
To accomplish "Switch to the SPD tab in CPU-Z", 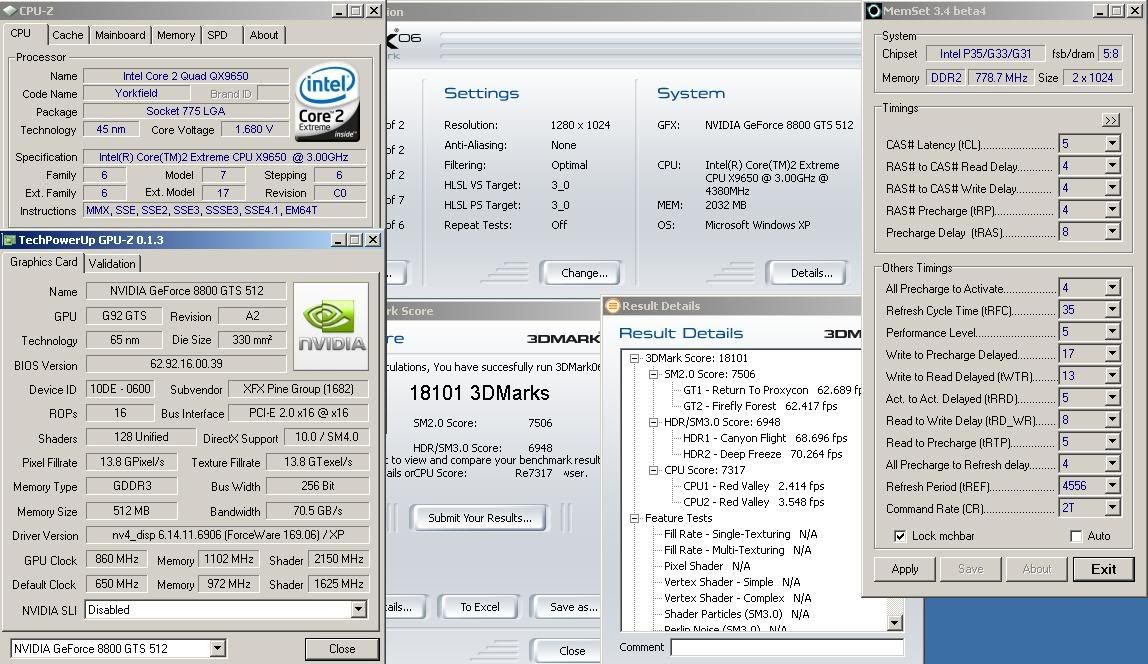I will [x=217, y=35].
